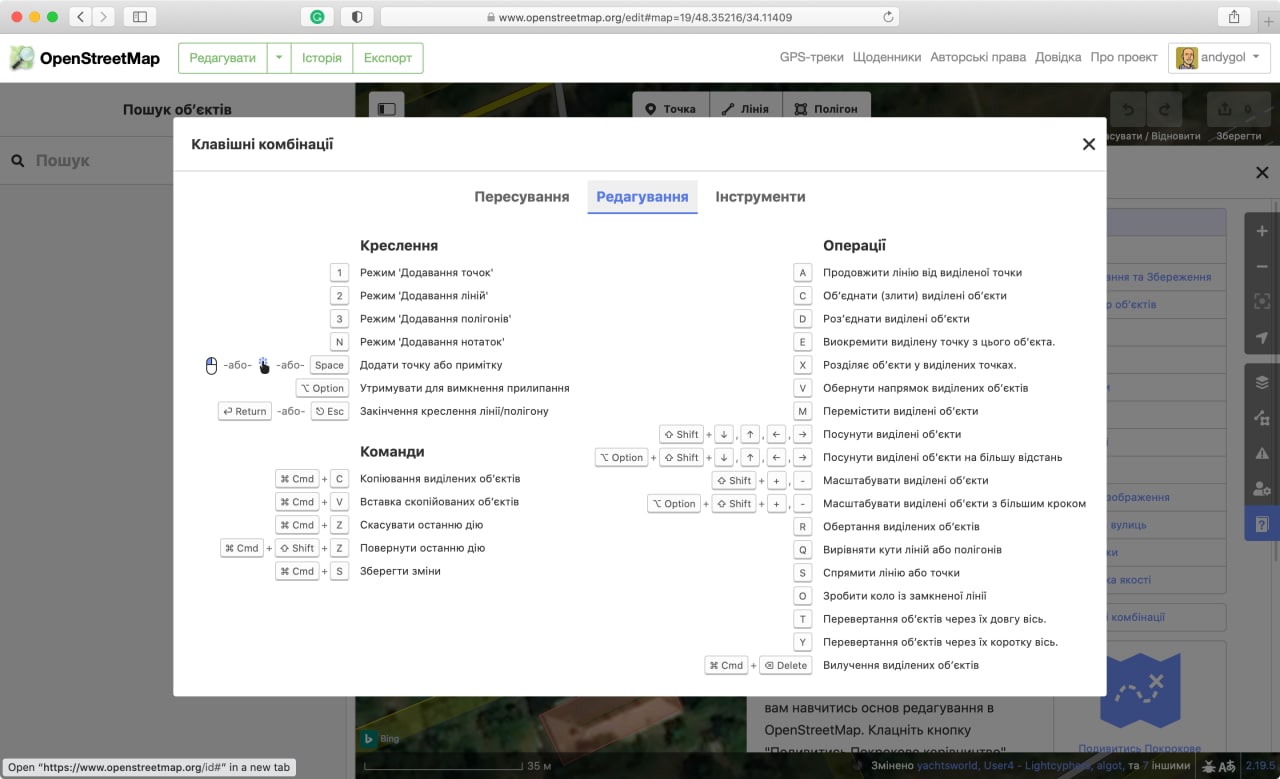
Task: Open the Довідка link
Action: tap(1058, 57)
